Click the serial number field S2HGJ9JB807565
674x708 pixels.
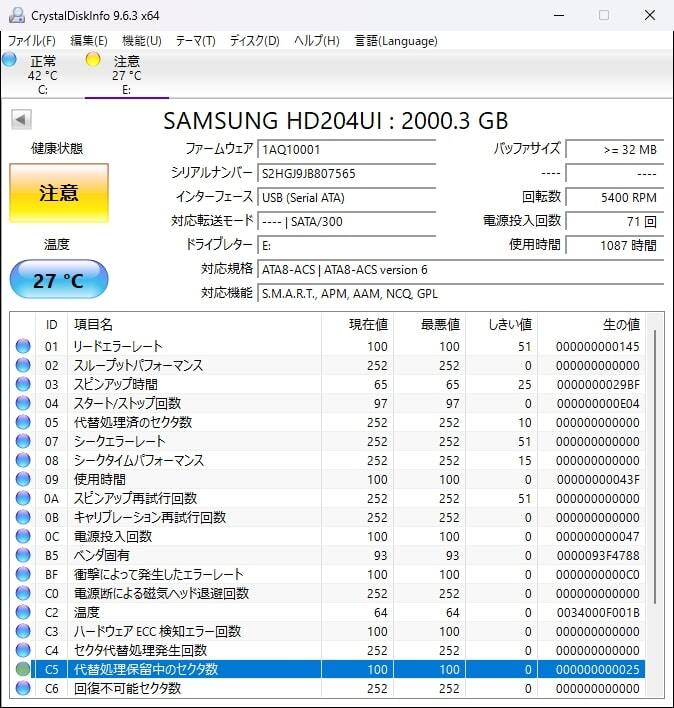click(346, 173)
